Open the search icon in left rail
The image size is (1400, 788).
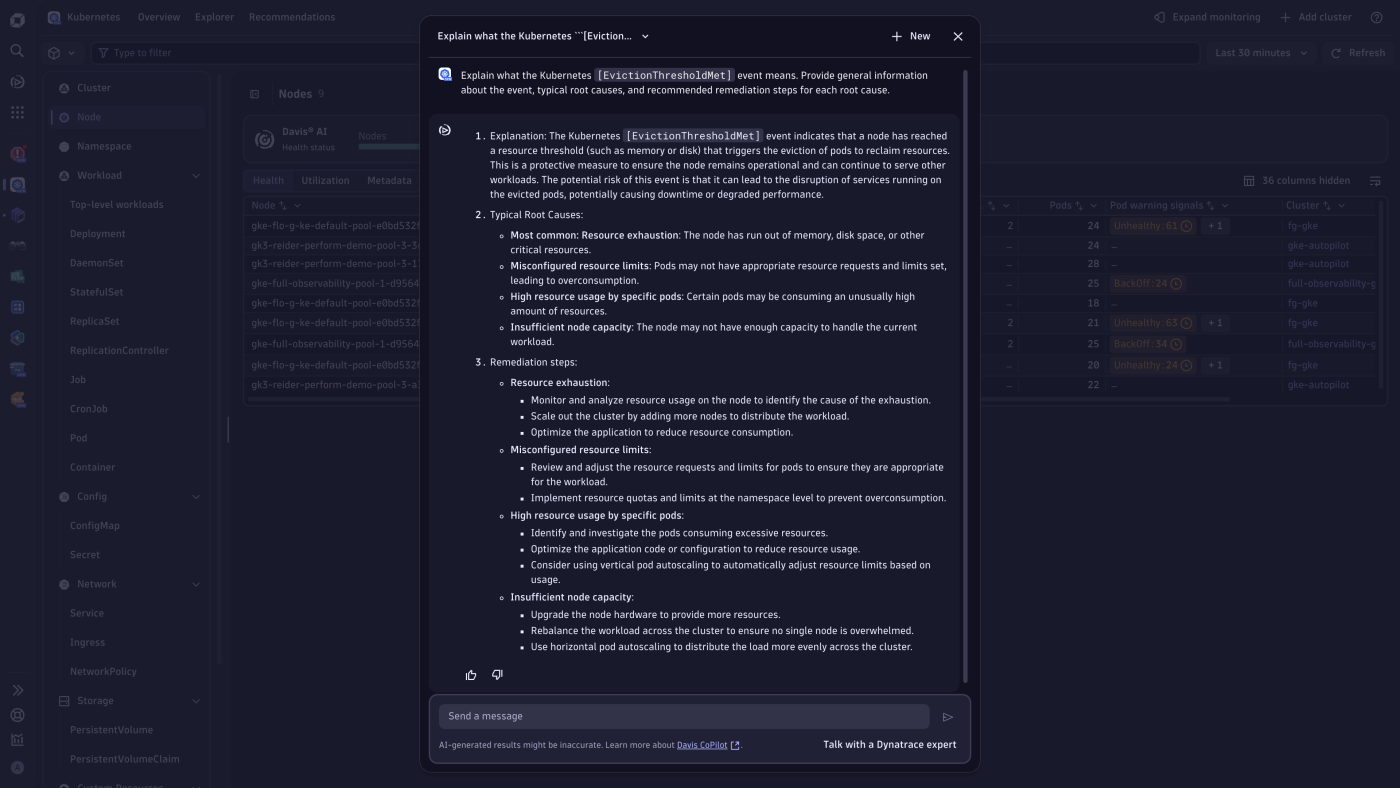tap(17, 50)
